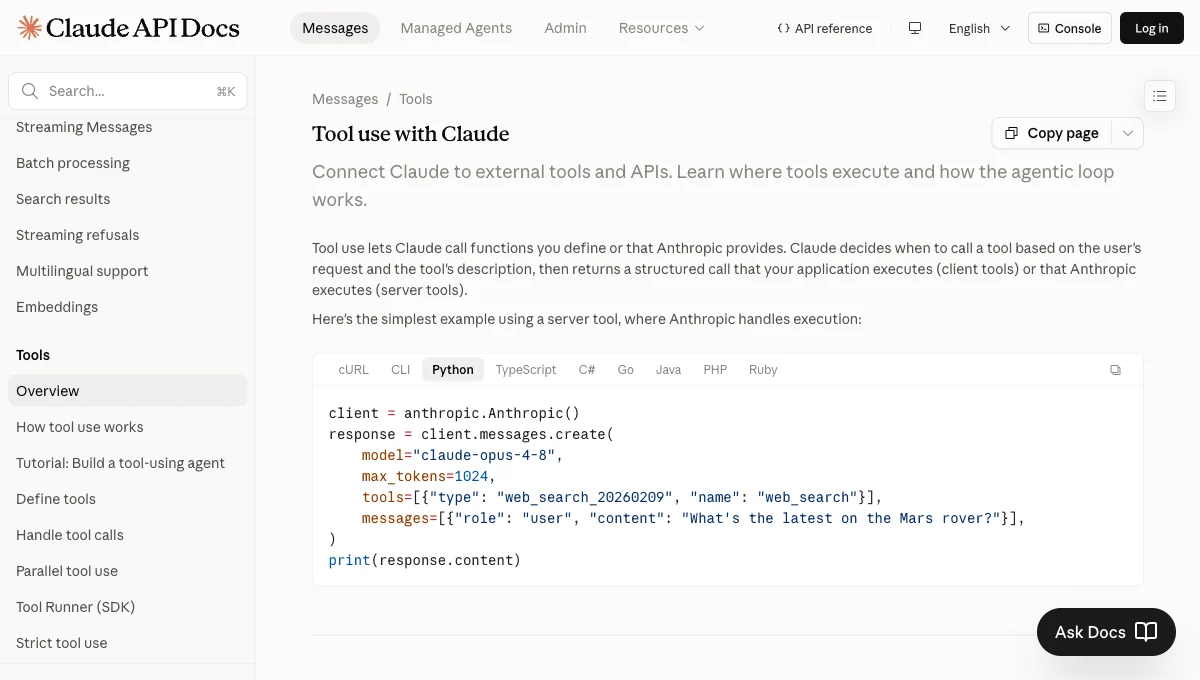Expand Copy page options chevron
The image size is (1200, 680).
1128,133
